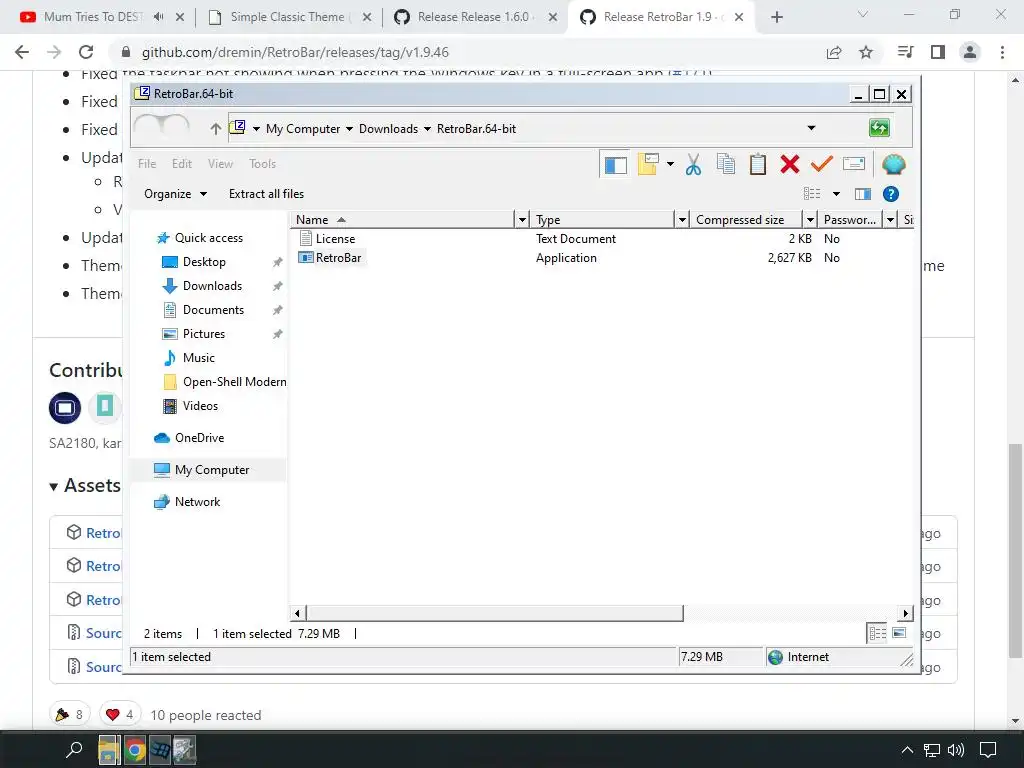Screen dimensions: 1024x768
Task: Toggle the navigation pane toolbar icon
Action: pos(615,165)
